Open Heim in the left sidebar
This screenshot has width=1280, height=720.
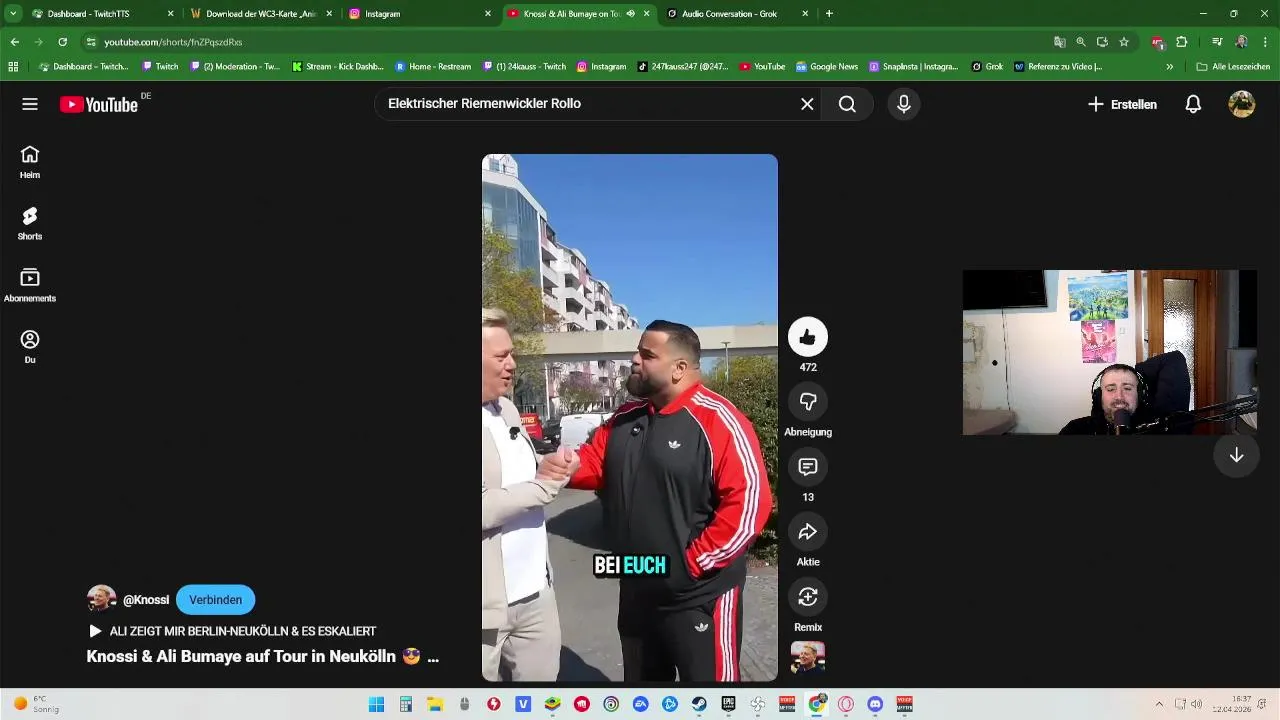[x=30, y=161]
